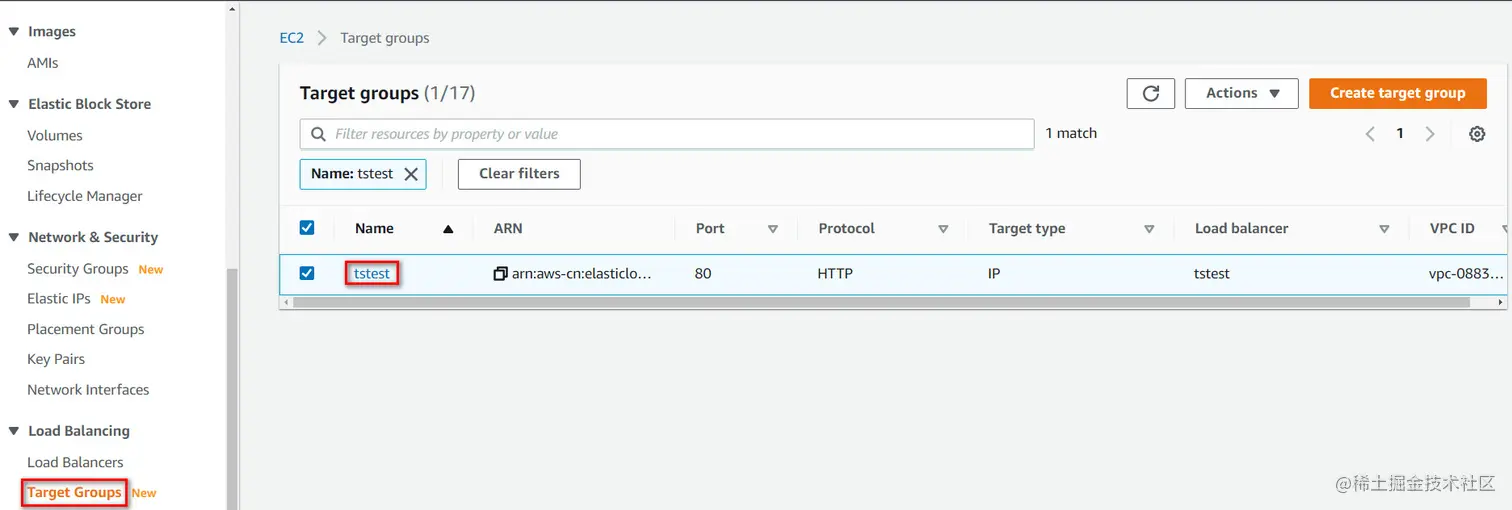This screenshot has height=510, width=1512.
Task: Open Placement Groups in the sidebar
Action: [x=86, y=329]
